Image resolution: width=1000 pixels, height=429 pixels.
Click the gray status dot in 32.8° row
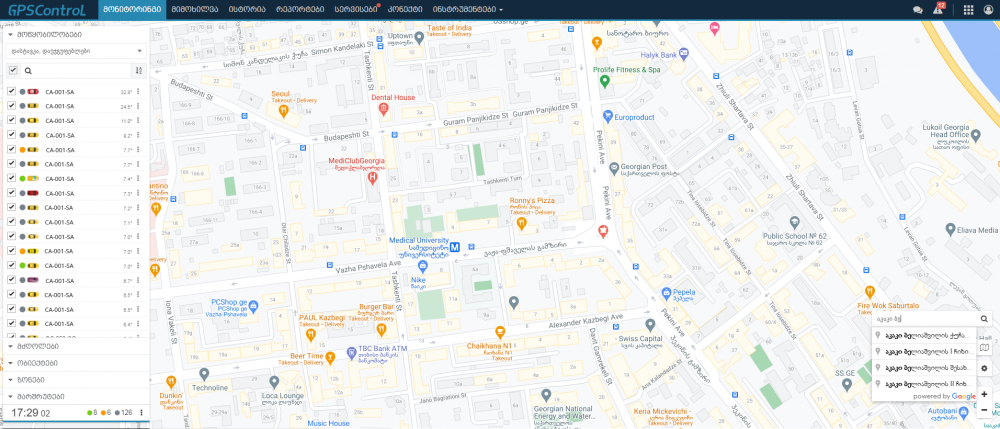[22, 92]
